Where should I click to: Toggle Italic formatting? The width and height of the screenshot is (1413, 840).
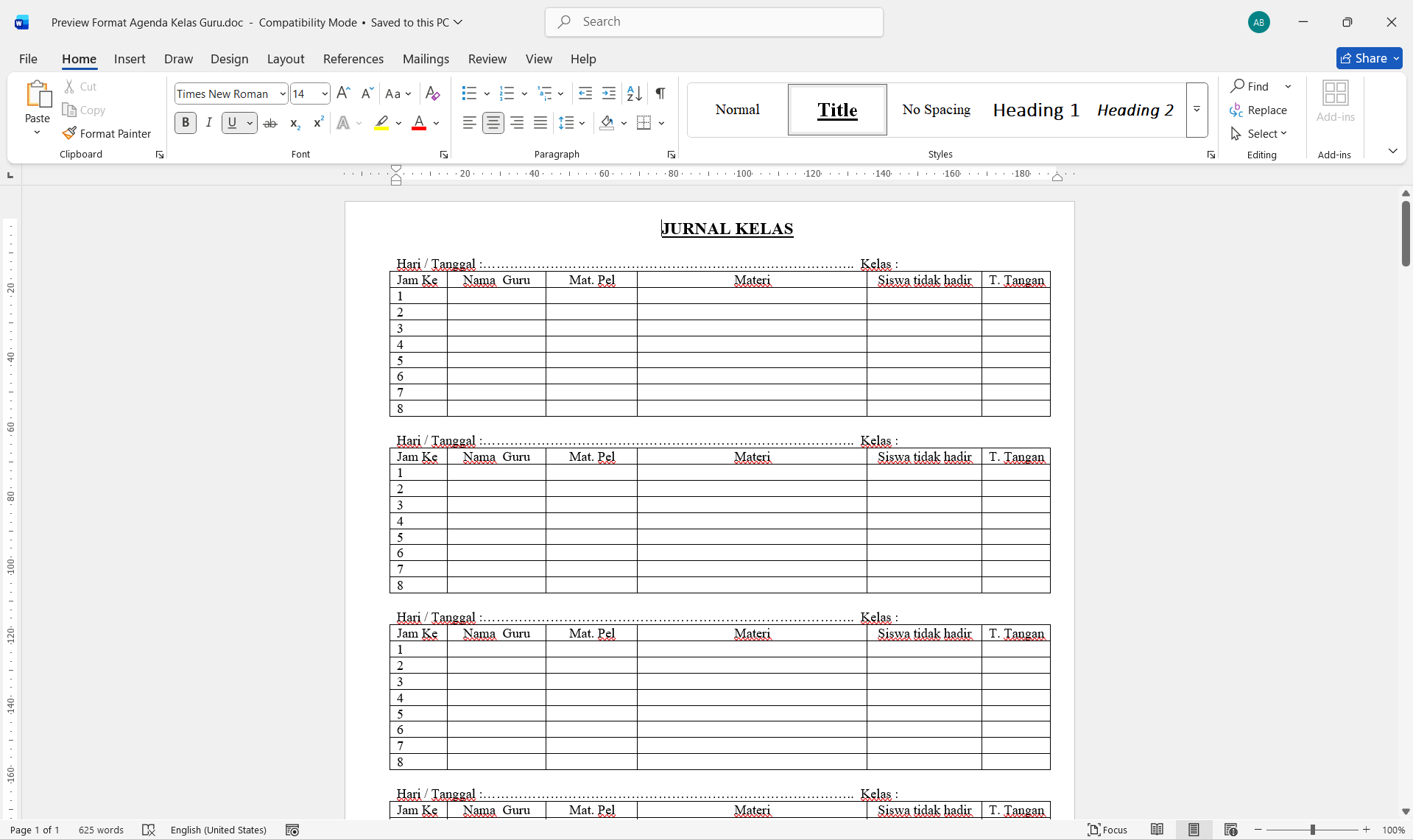tap(209, 123)
